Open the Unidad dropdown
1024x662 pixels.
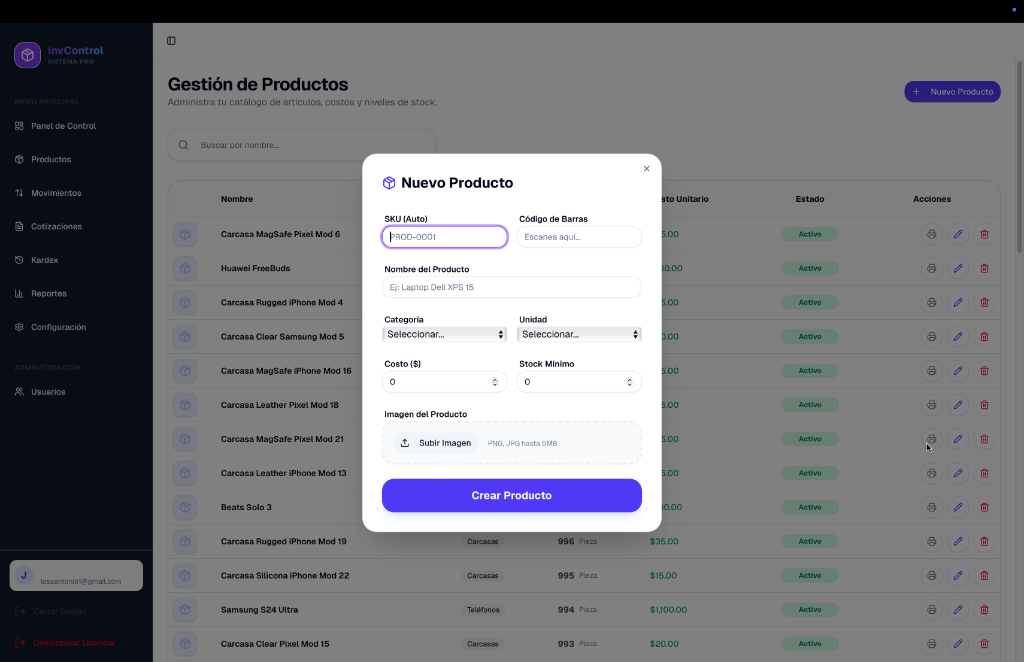click(x=579, y=334)
